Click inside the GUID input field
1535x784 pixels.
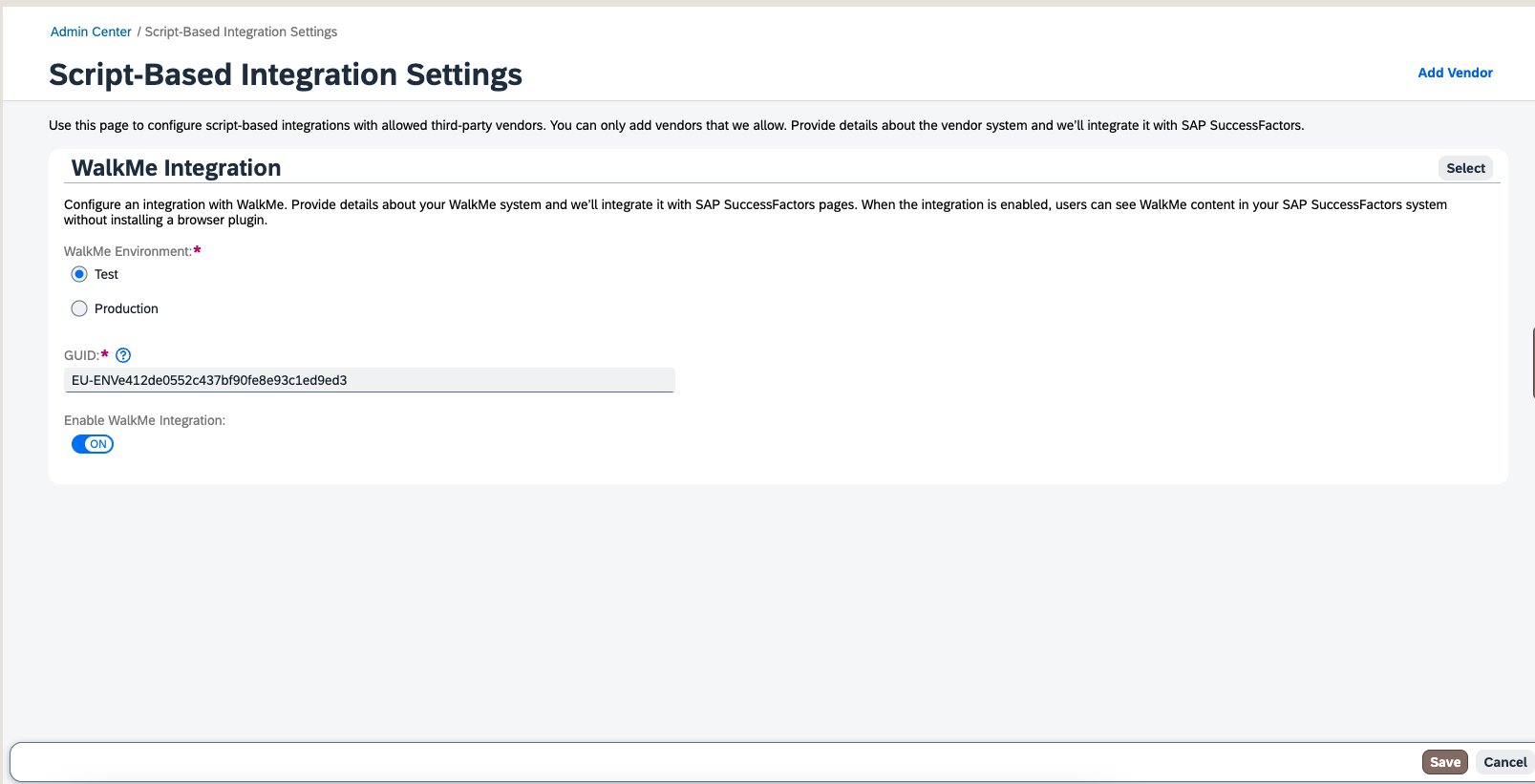coord(370,379)
